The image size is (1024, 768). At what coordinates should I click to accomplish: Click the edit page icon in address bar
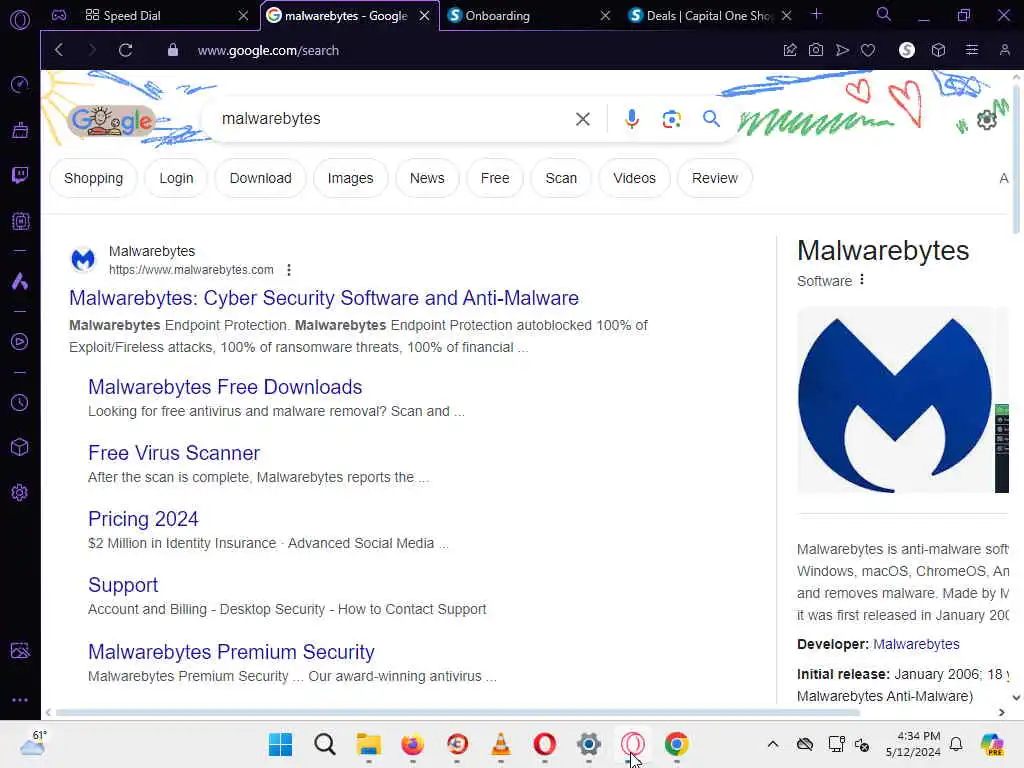click(x=790, y=50)
